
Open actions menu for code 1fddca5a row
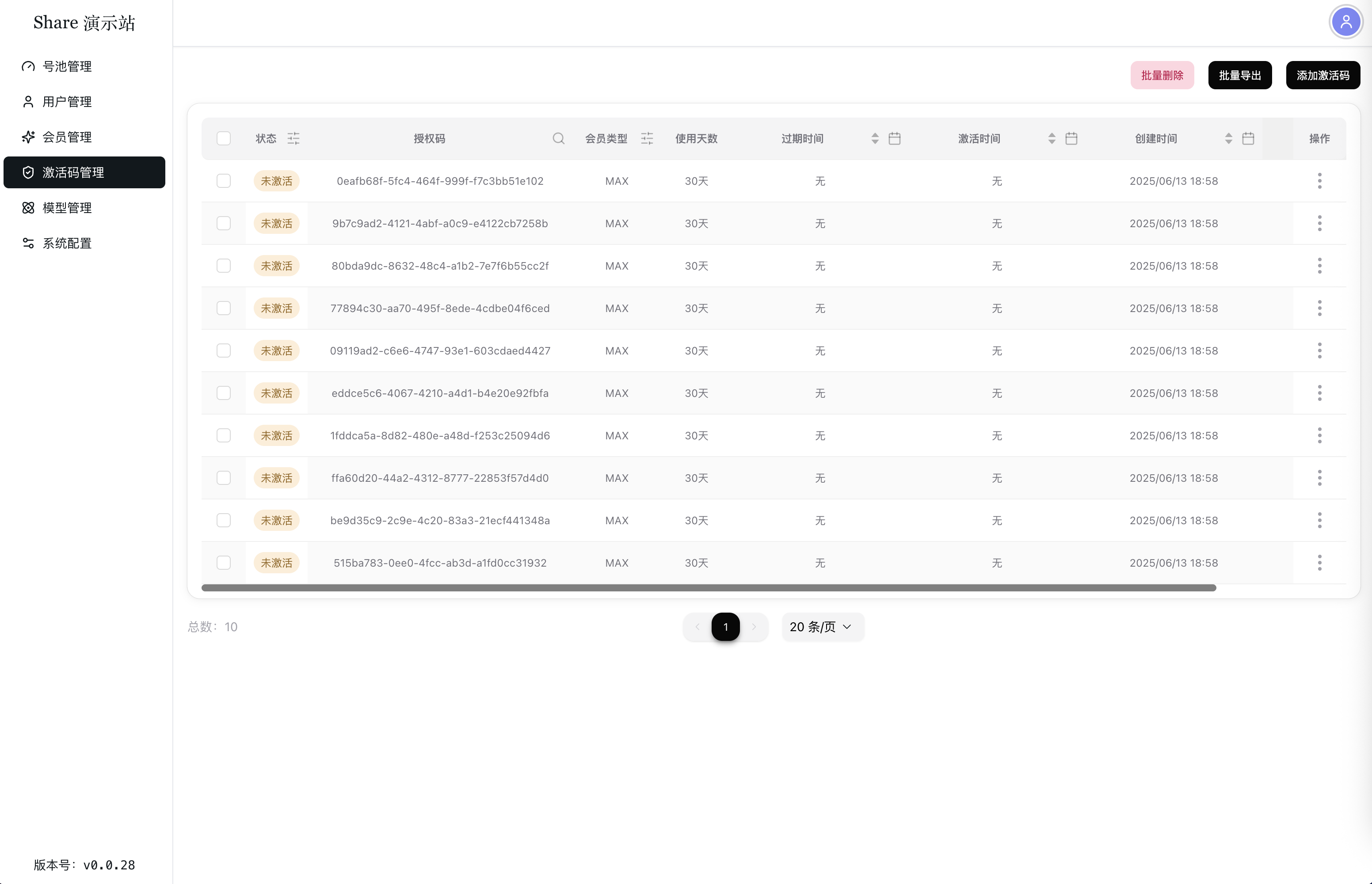[x=1319, y=436]
